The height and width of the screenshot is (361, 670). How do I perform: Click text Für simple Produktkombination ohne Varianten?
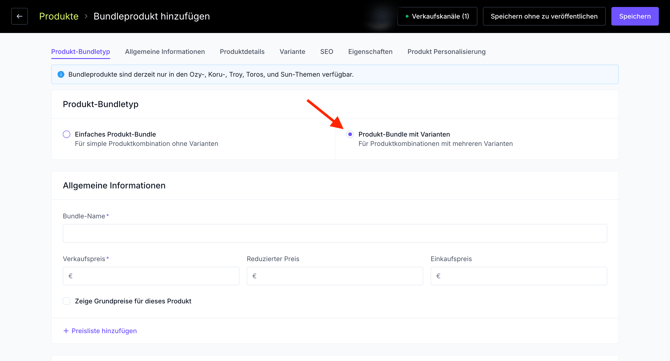click(146, 144)
